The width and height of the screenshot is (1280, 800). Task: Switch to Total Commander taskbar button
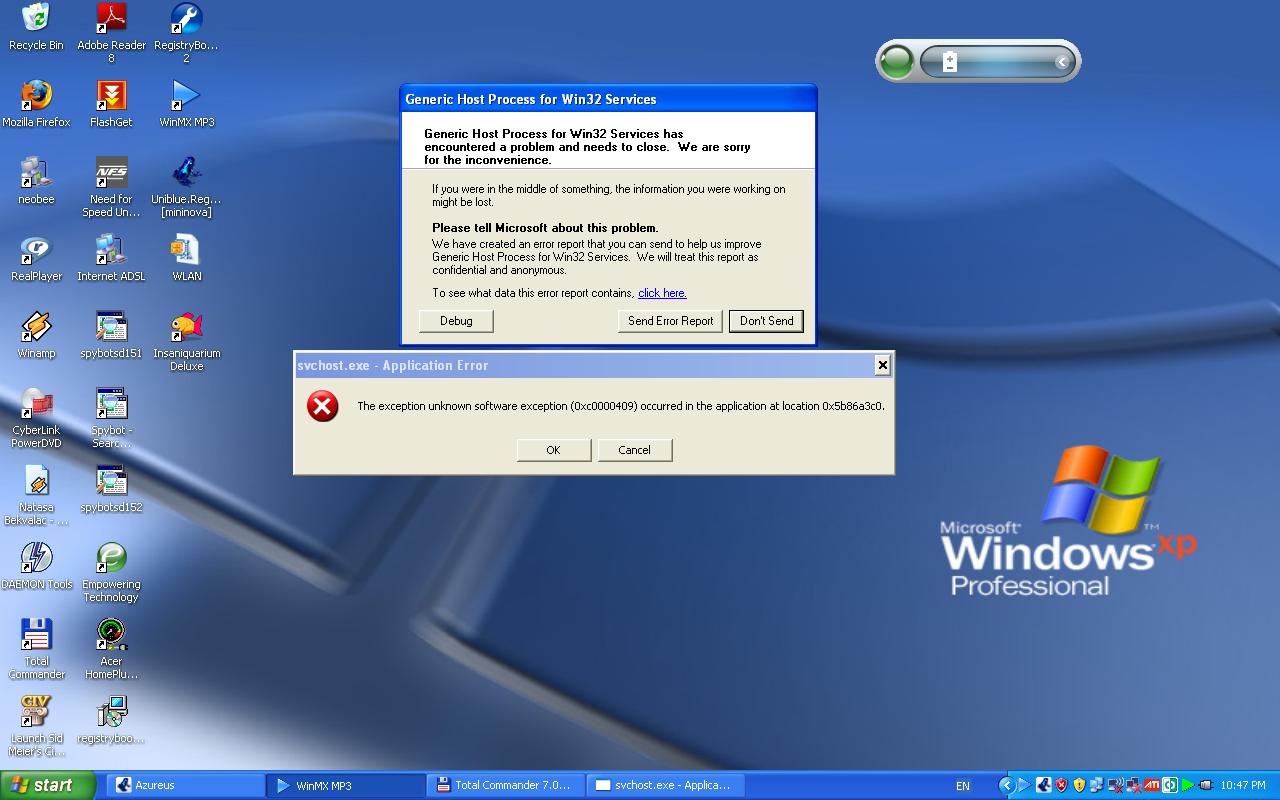505,785
